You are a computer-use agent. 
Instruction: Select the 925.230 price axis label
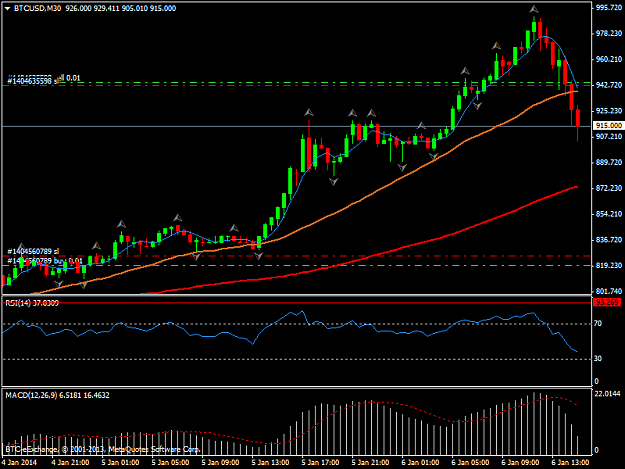tap(609, 111)
